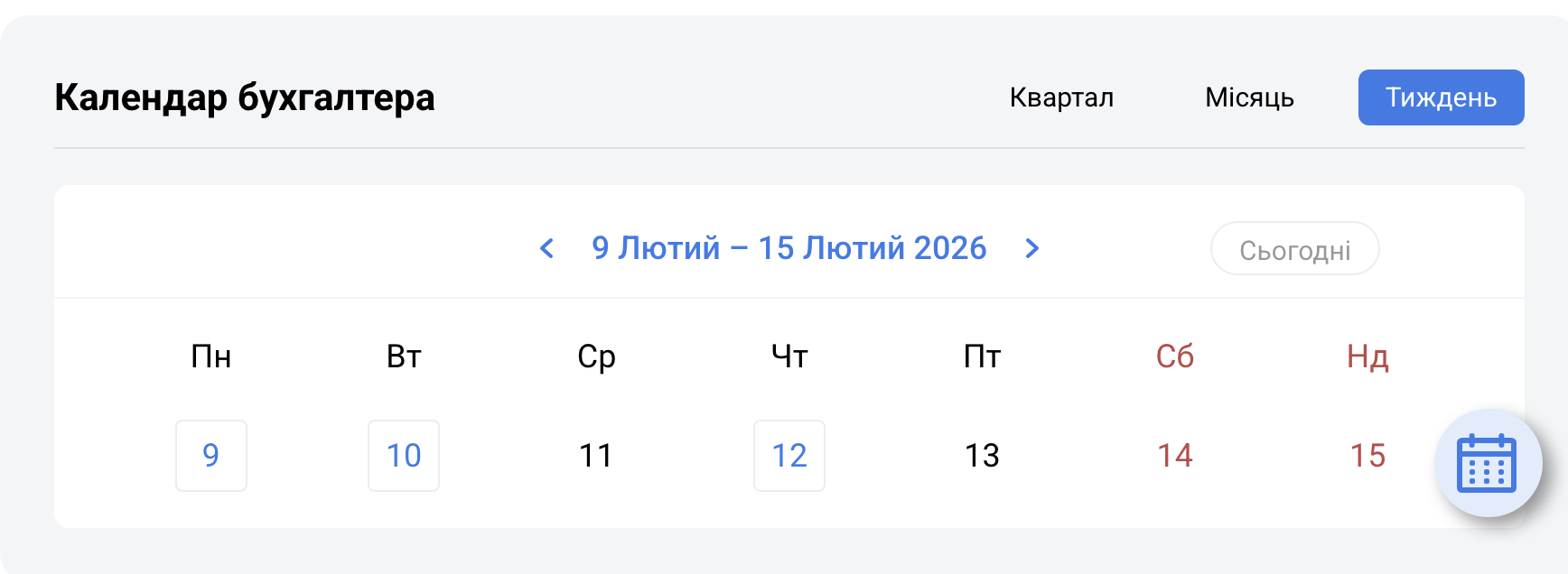Pick Sunday the 15th
The width and height of the screenshot is (1568, 574).
tap(1367, 456)
